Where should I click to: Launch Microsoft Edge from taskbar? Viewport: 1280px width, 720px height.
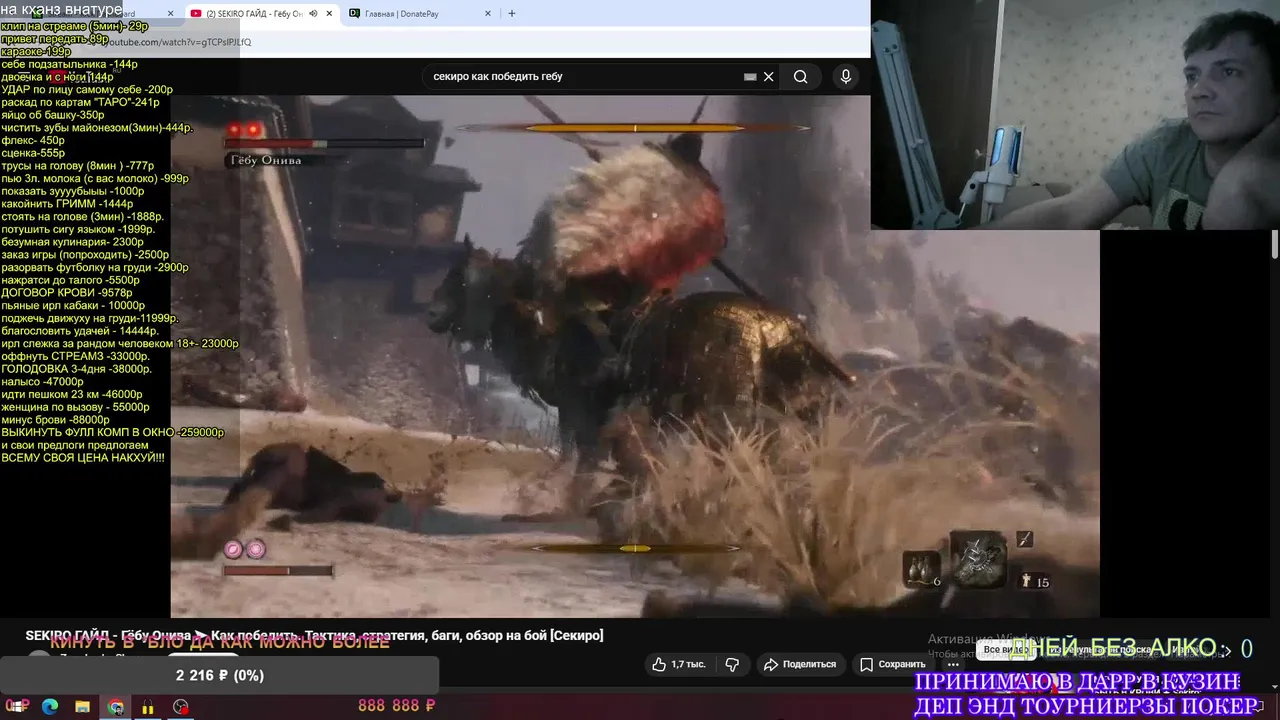pos(50,707)
